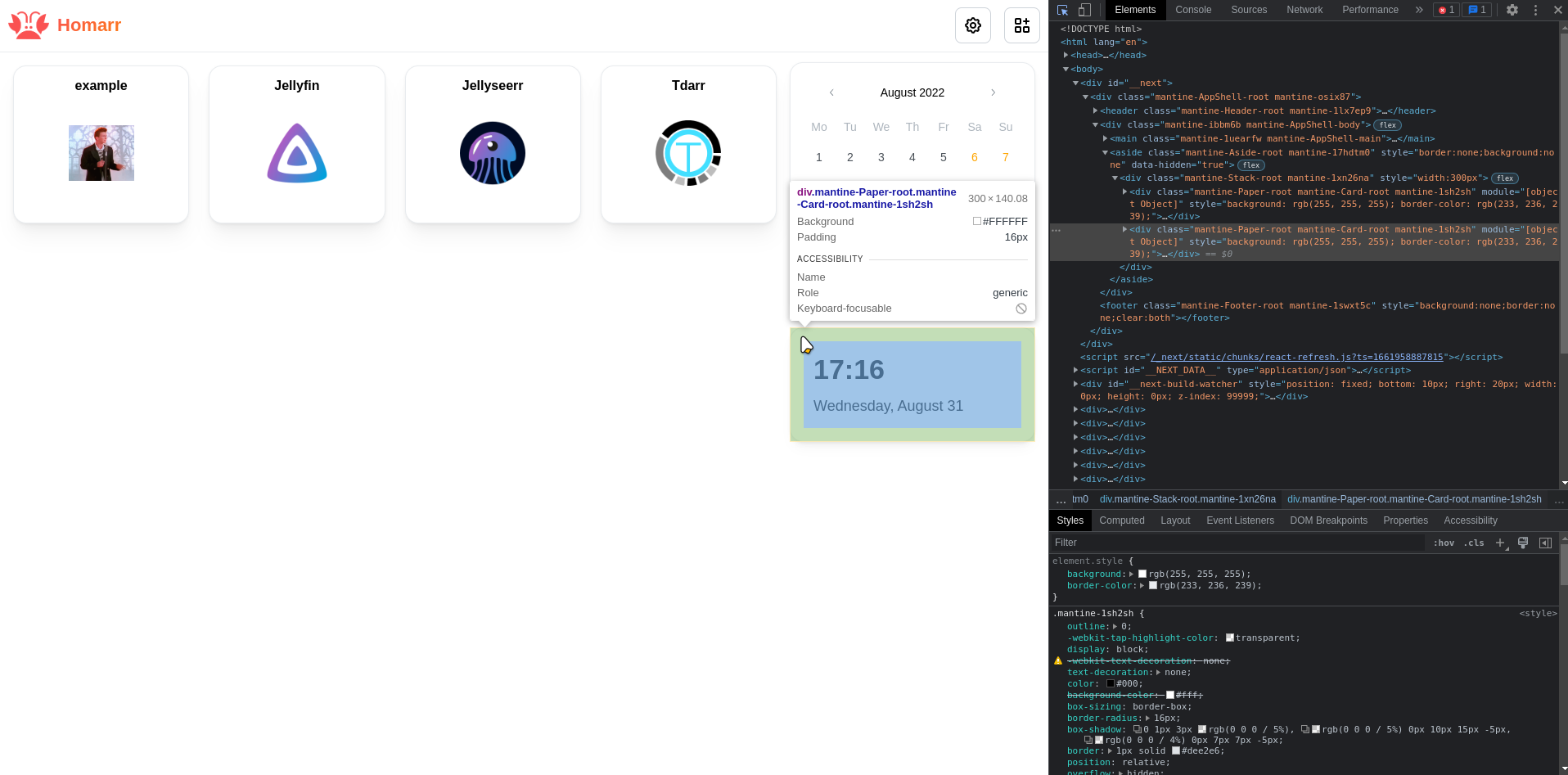Click div.mantine-Stack-root breadcrumb
This screenshot has height=775, width=1568.
pyautogui.click(x=1187, y=499)
